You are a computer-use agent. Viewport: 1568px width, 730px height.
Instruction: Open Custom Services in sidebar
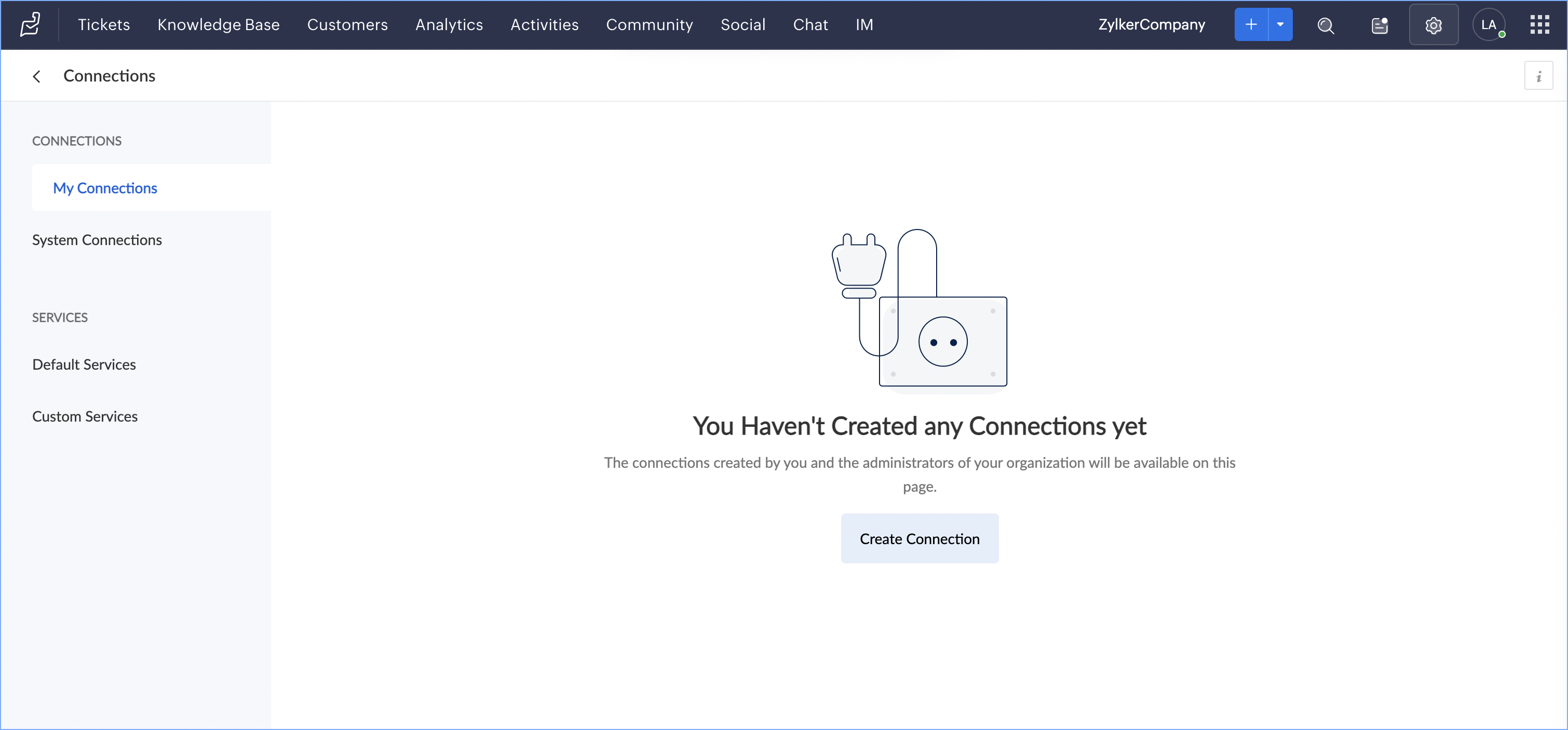coord(85,416)
